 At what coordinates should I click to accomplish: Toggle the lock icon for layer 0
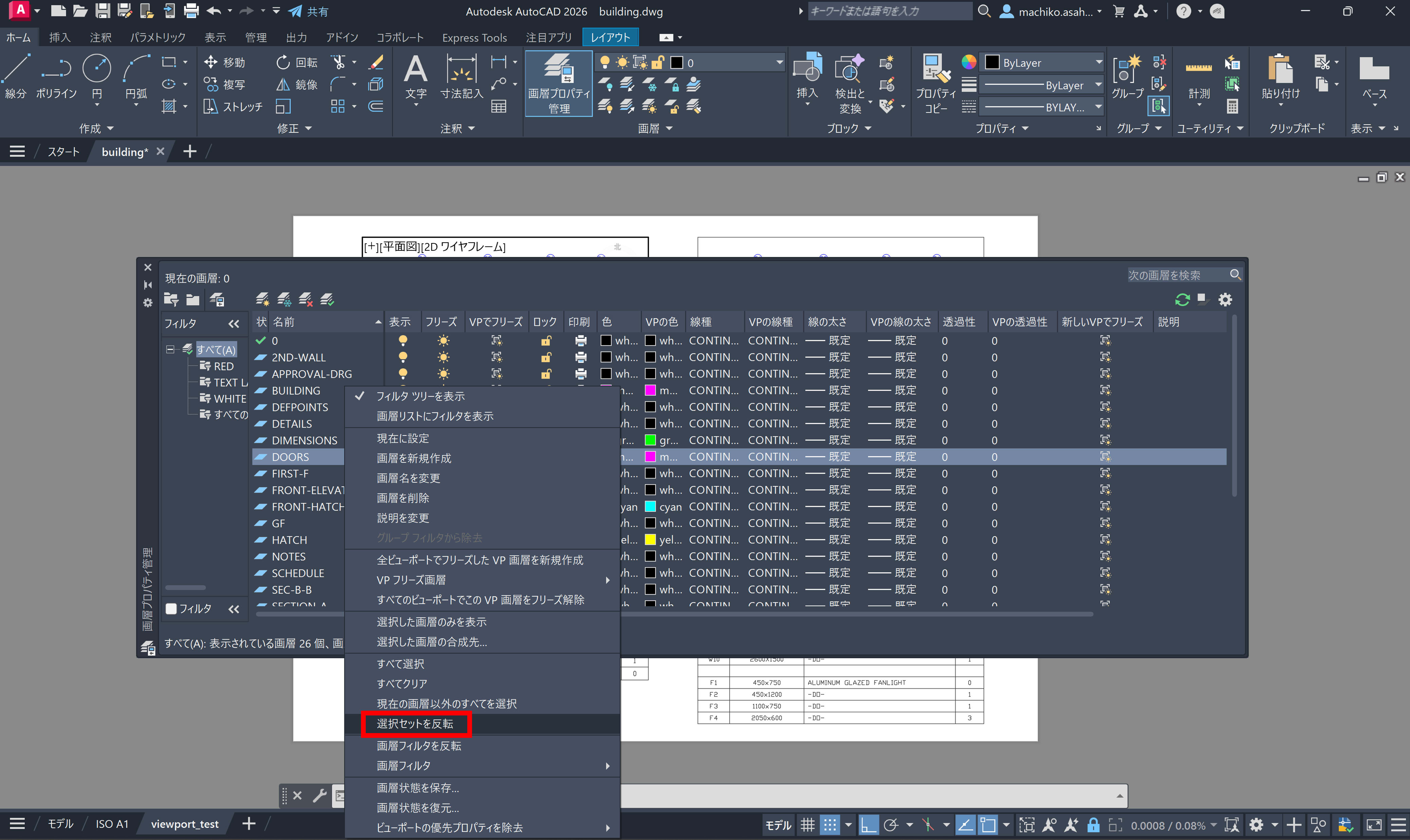tap(546, 341)
